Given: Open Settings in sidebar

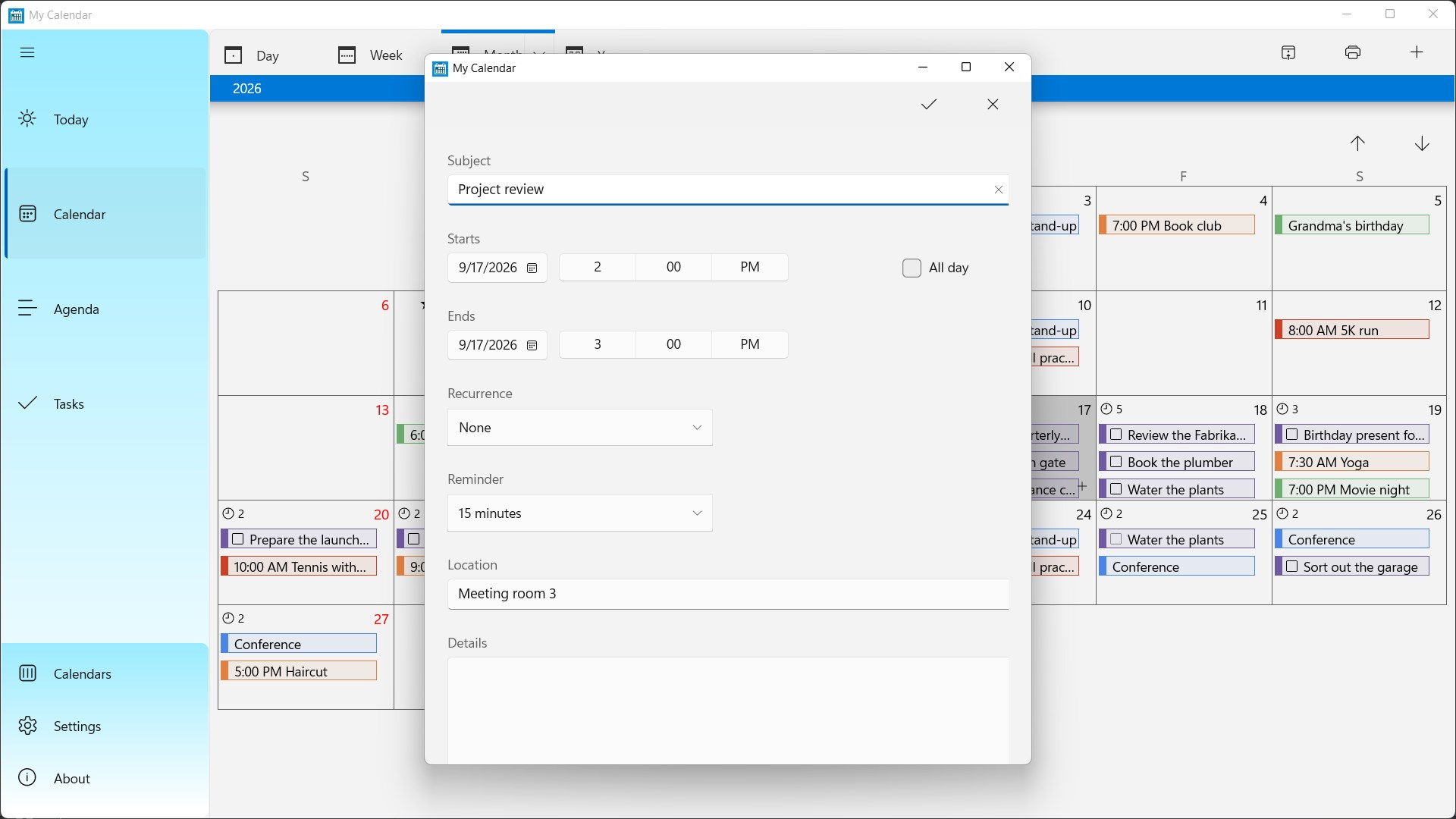Looking at the screenshot, I should (105, 726).
